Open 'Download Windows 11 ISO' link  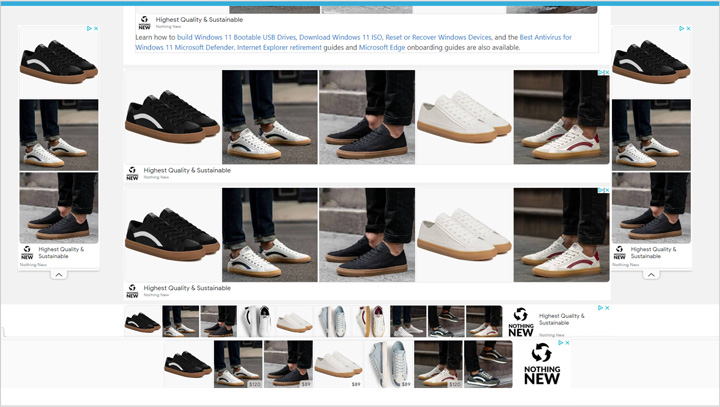[341, 37]
